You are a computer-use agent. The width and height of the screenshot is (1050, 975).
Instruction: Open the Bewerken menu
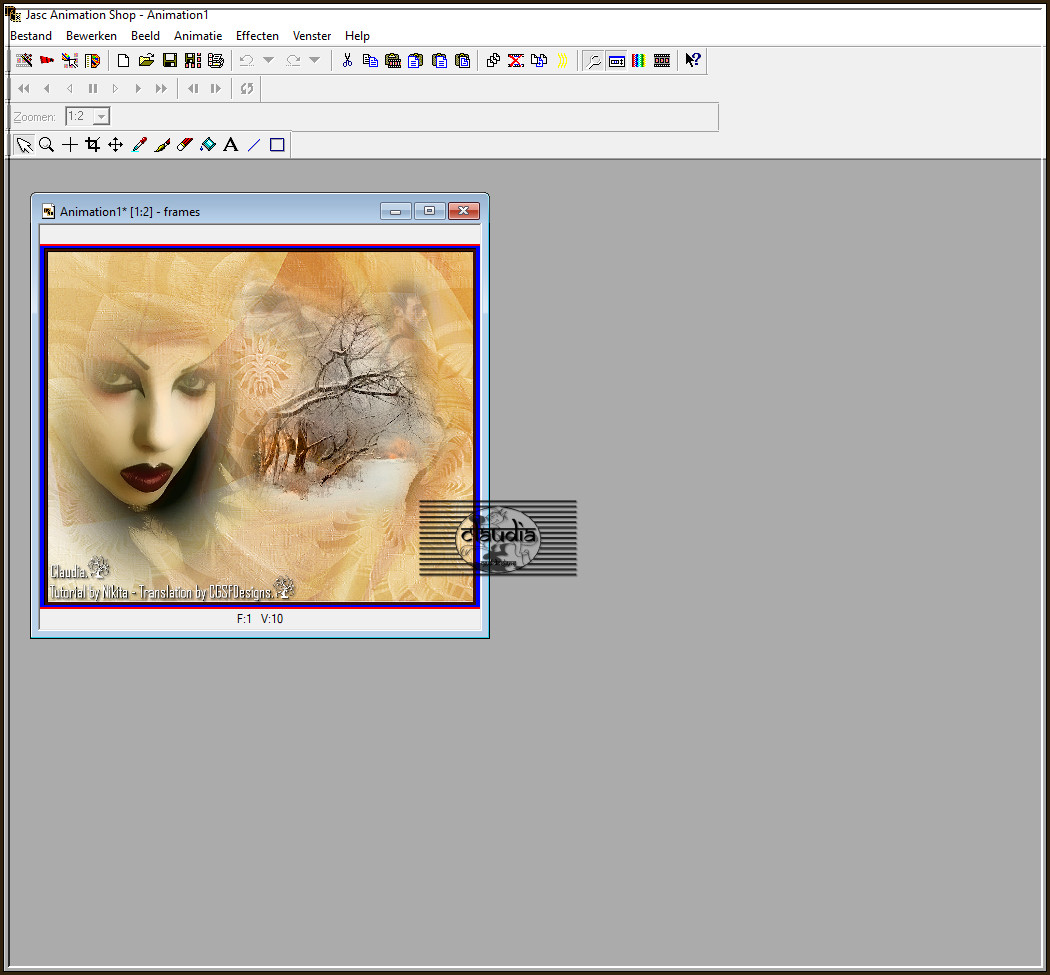point(91,36)
